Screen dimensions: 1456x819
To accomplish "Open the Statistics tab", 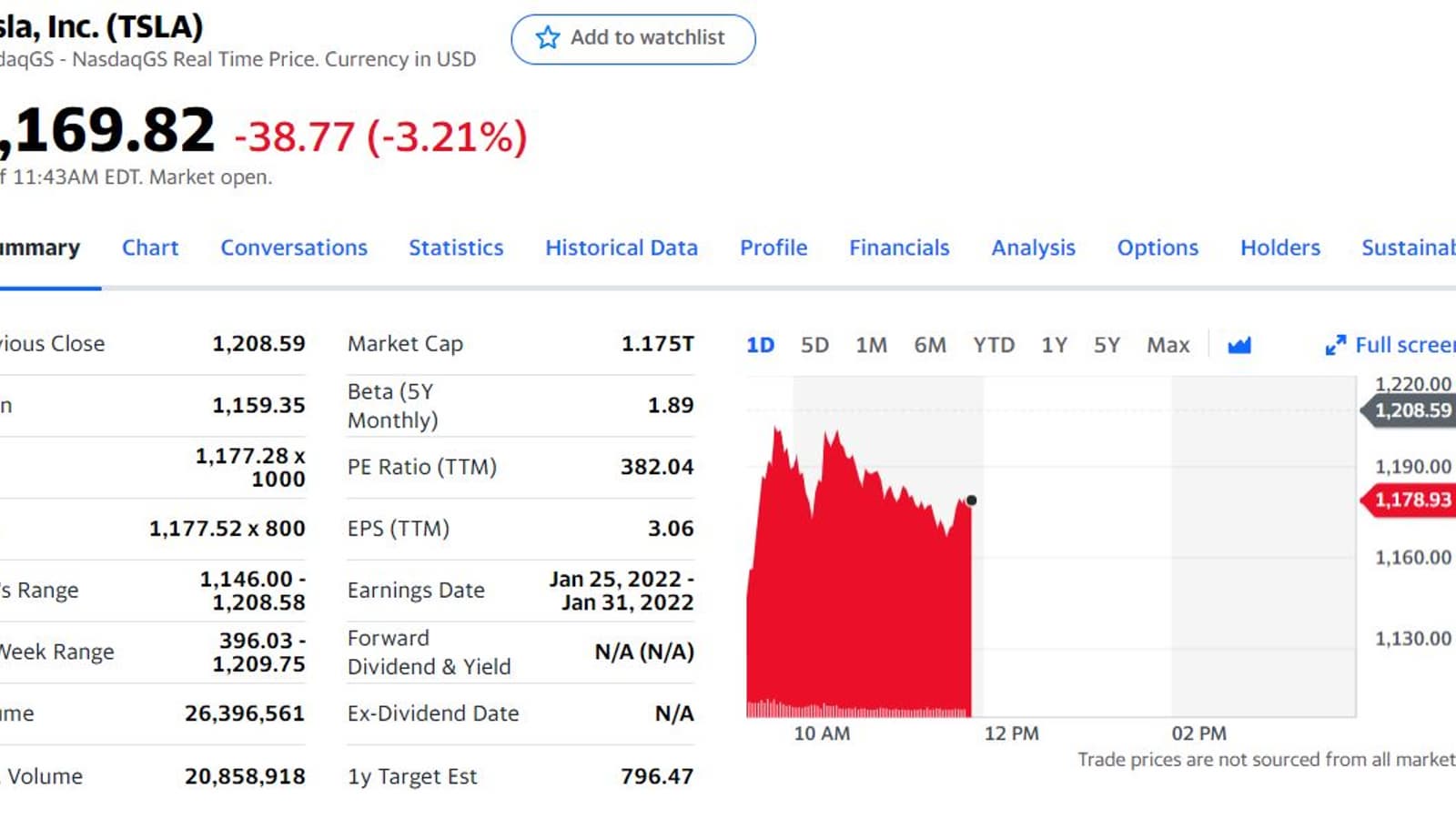I will 456,248.
